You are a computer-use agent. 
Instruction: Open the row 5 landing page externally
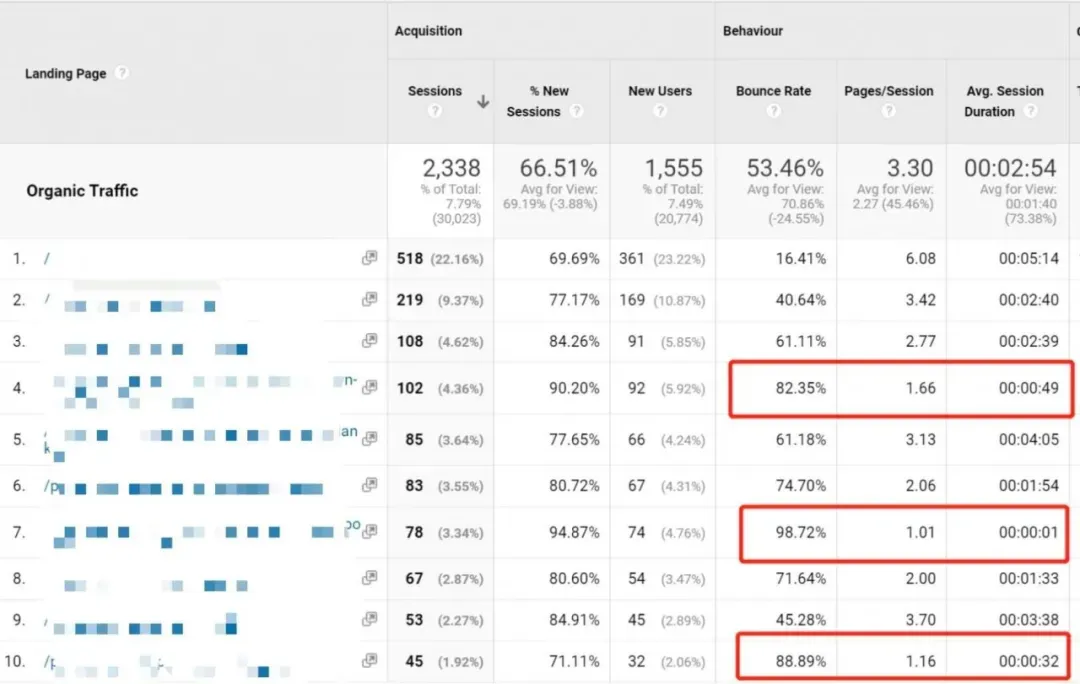(x=370, y=438)
